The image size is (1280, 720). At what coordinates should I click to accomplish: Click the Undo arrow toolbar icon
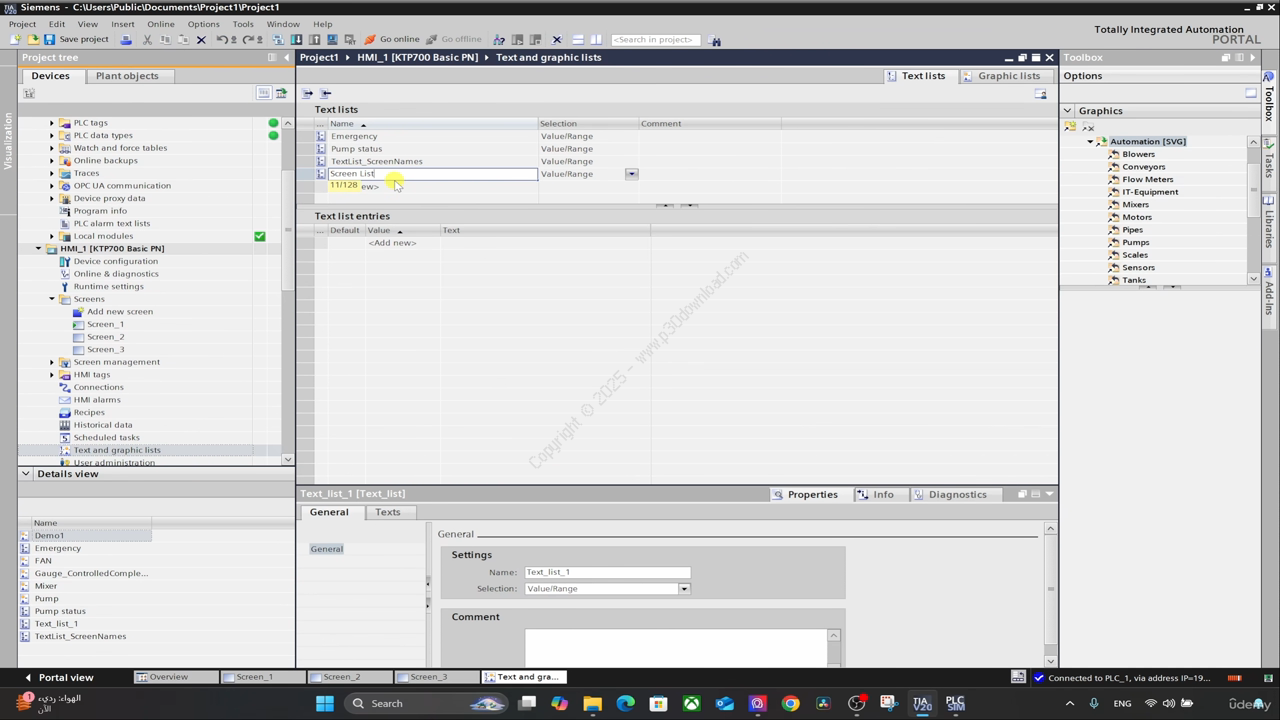pos(222,40)
